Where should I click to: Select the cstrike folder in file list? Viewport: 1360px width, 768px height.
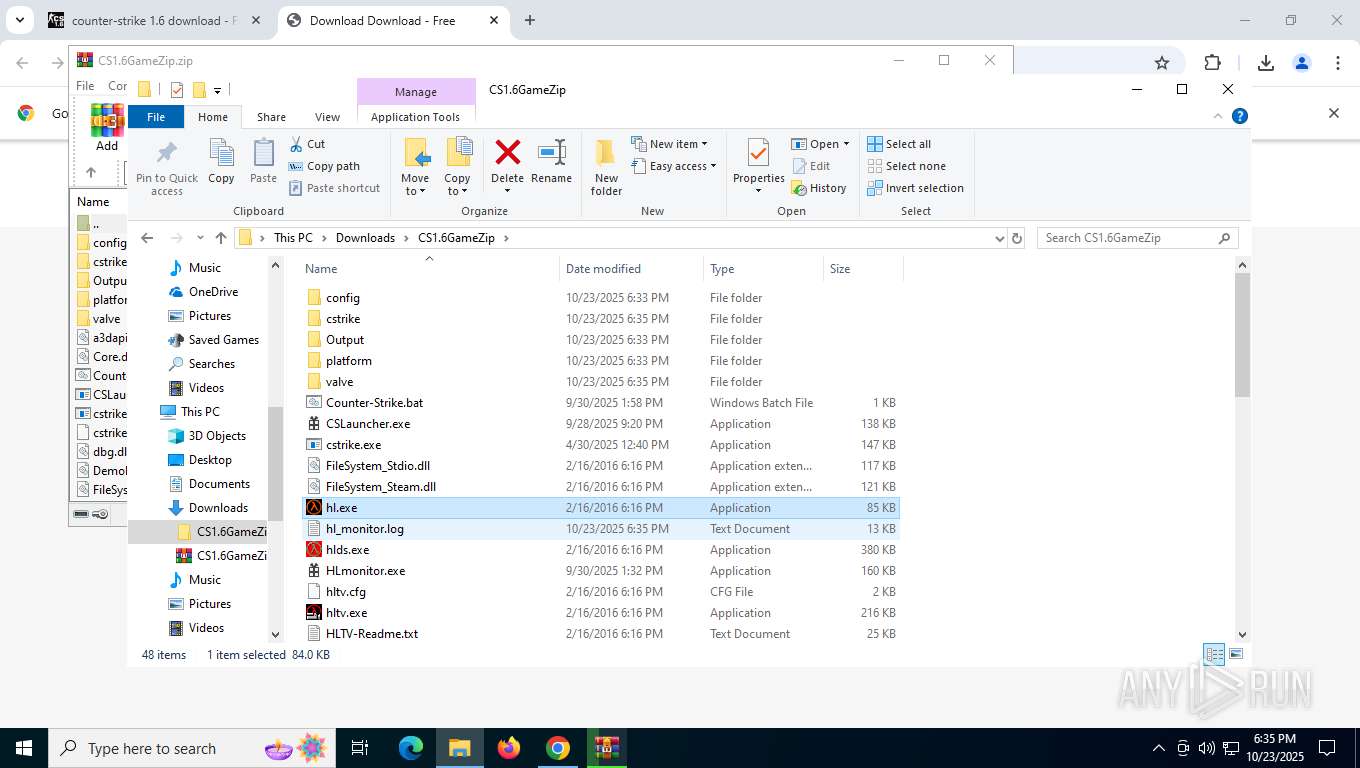(x=601, y=319)
